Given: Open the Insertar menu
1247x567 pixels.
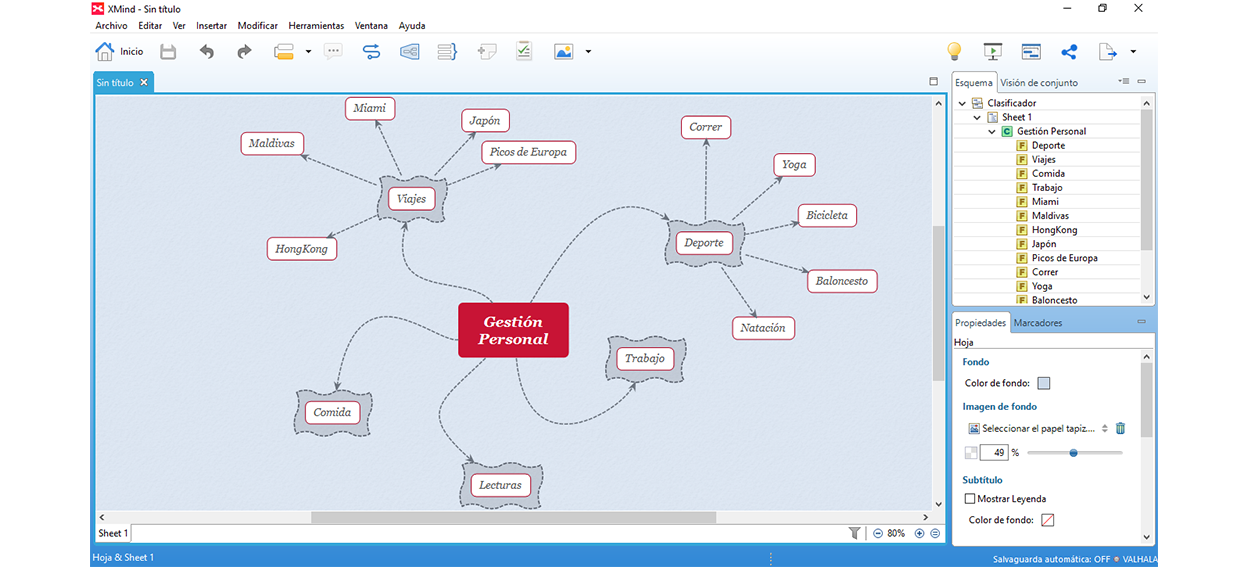Looking at the screenshot, I should coord(211,26).
